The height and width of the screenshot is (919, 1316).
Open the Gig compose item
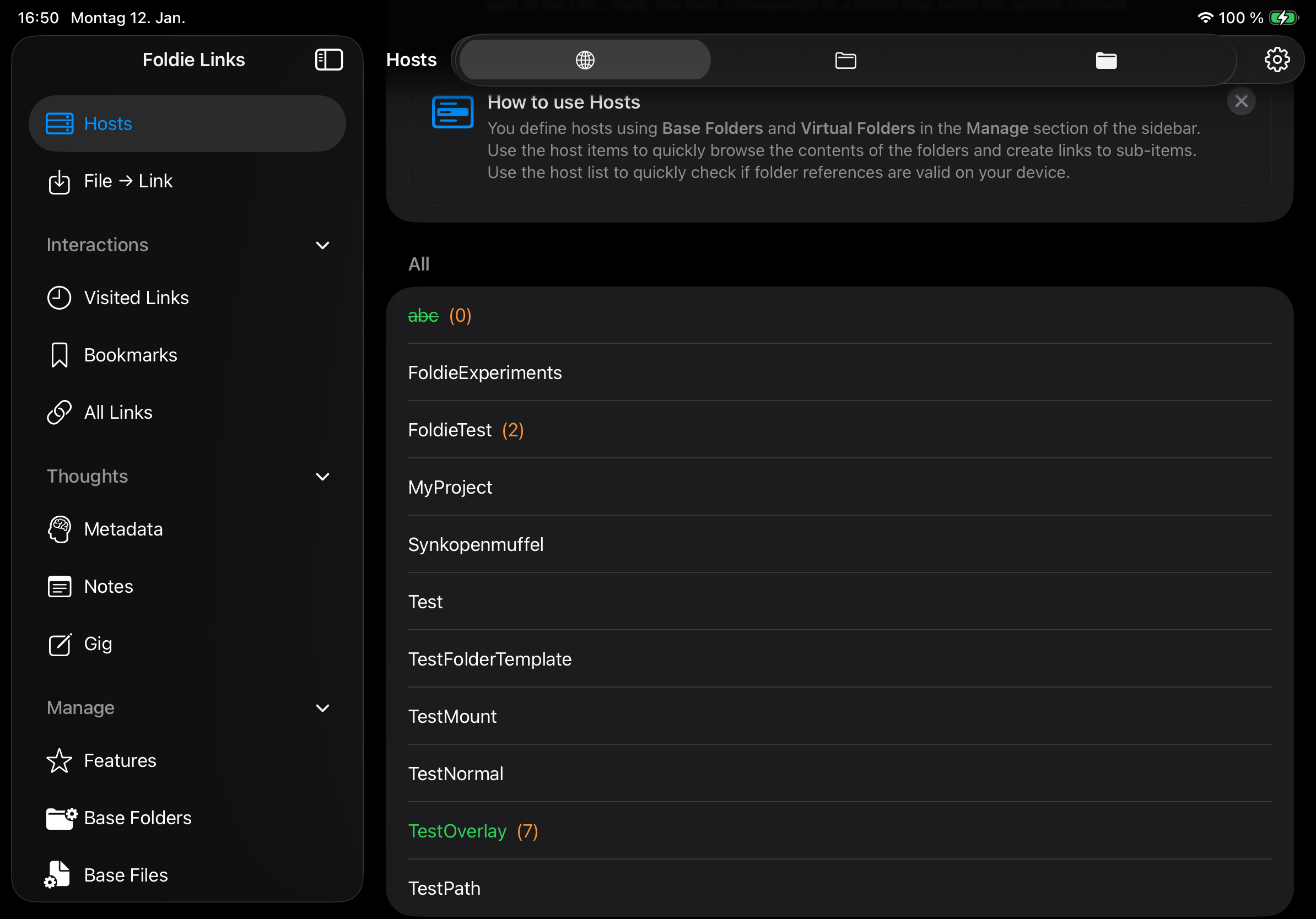(98, 644)
